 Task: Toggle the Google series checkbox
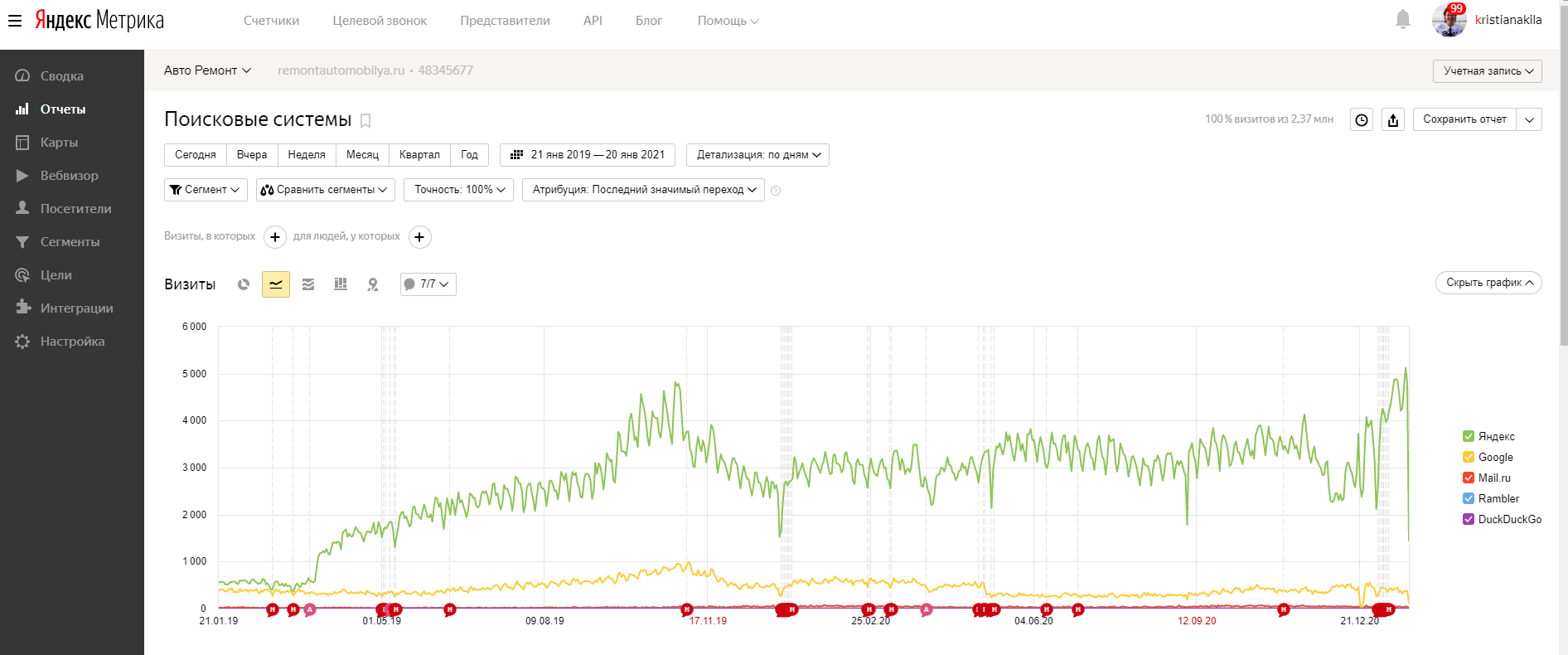pyautogui.click(x=1469, y=457)
